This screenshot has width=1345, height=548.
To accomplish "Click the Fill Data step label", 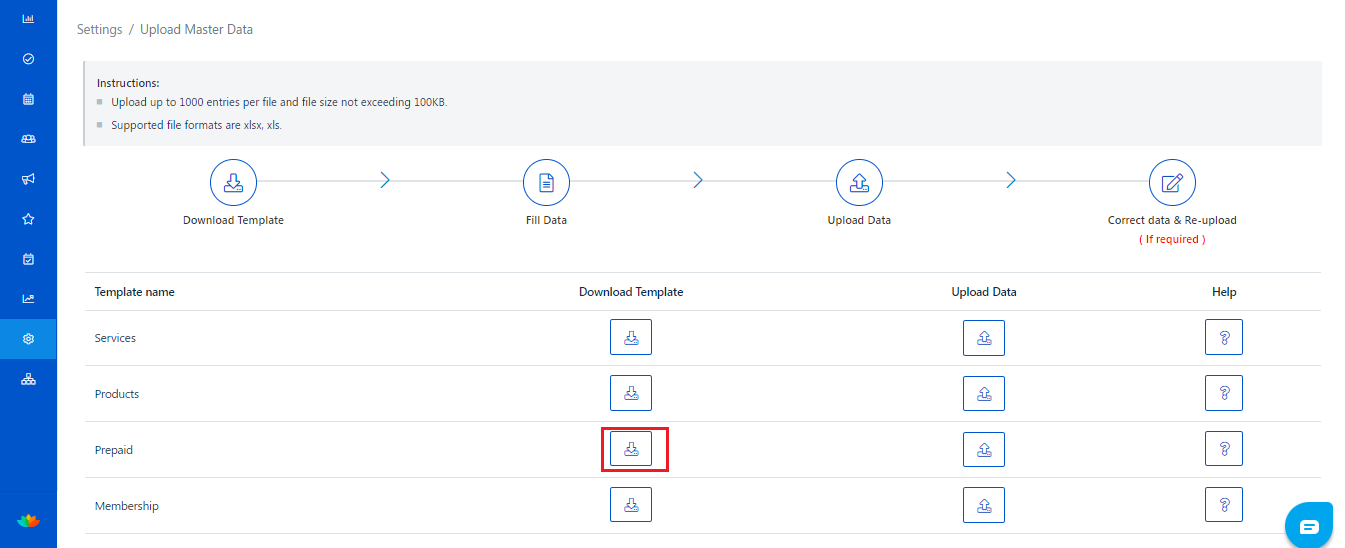I will [x=546, y=220].
